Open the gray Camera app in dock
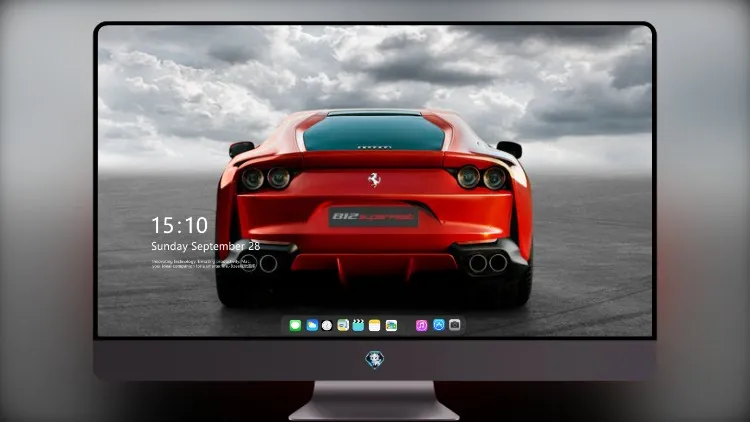 pyautogui.click(x=455, y=325)
